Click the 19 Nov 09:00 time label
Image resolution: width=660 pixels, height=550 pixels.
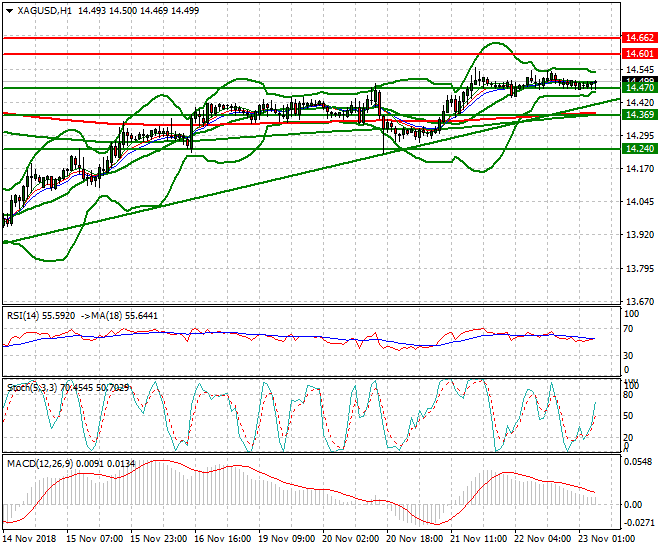(x=287, y=539)
